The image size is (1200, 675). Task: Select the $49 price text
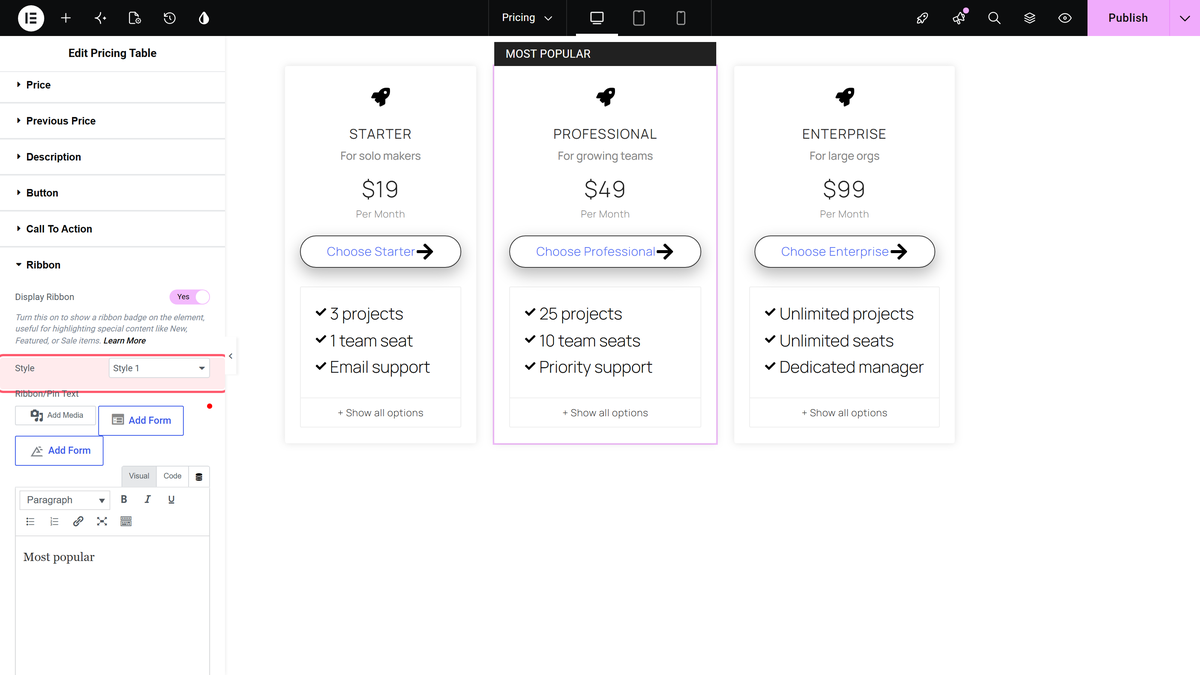click(605, 189)
